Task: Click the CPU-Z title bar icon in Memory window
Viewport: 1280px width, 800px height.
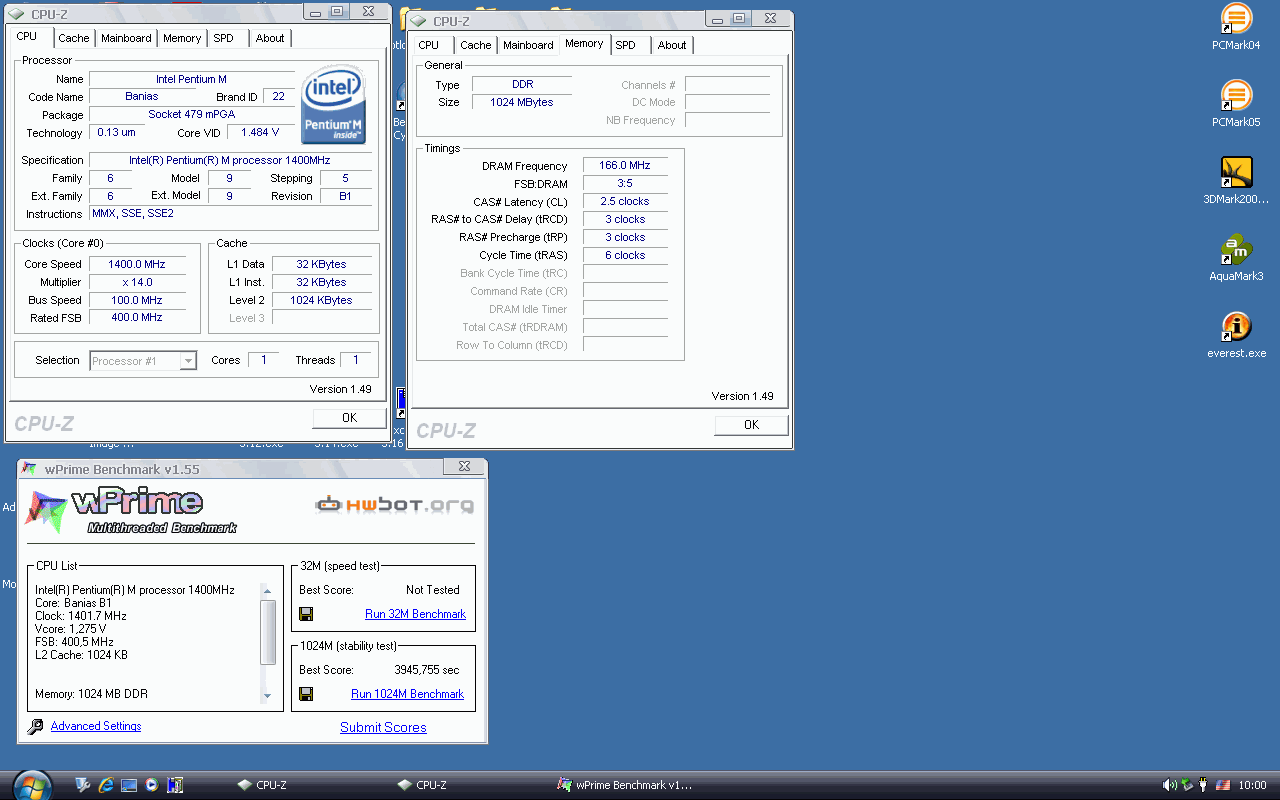Action: pyautogui.click(x=416, y=21)
